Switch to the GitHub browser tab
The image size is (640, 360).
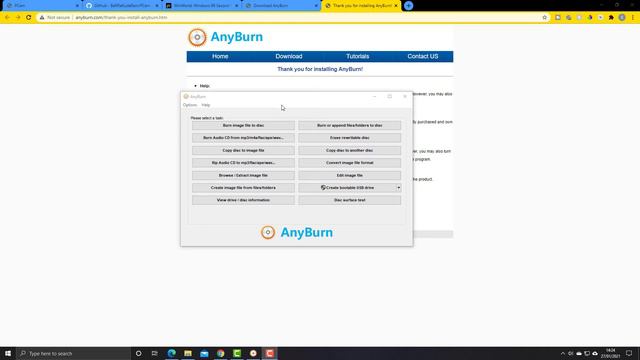[122, 6]
